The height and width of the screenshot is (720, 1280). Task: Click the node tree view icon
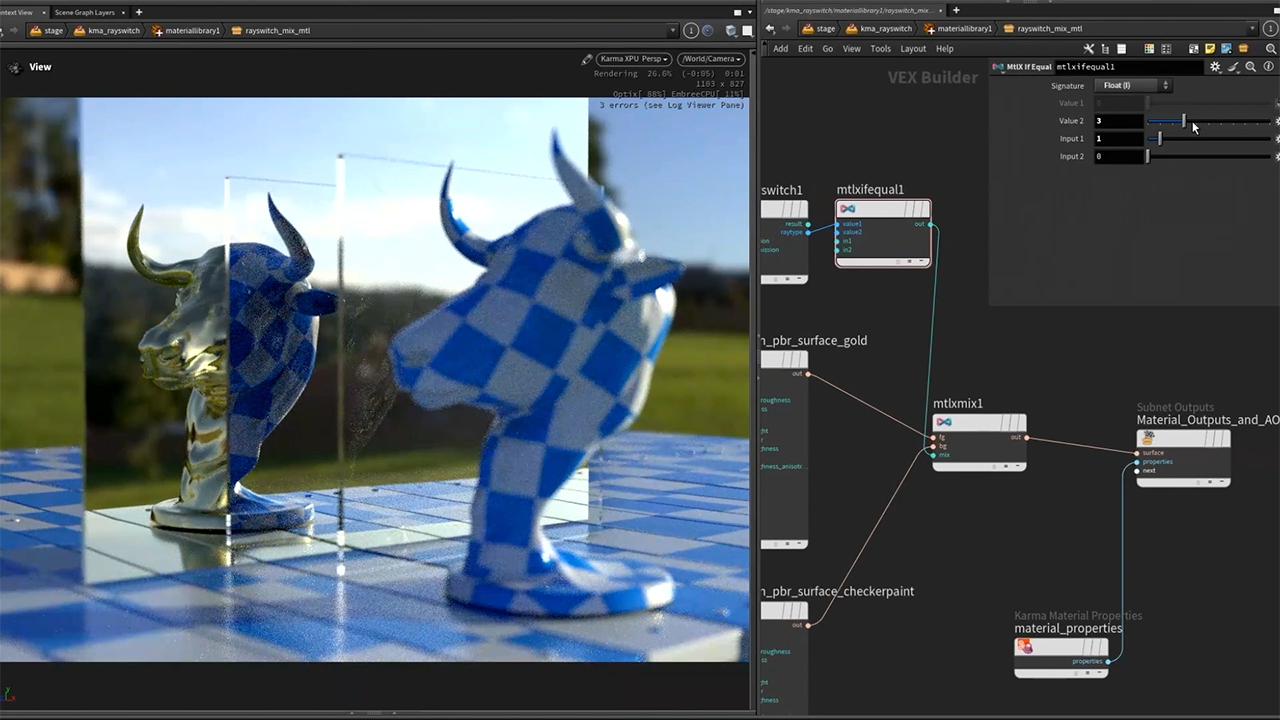(x=1105, y=48)
